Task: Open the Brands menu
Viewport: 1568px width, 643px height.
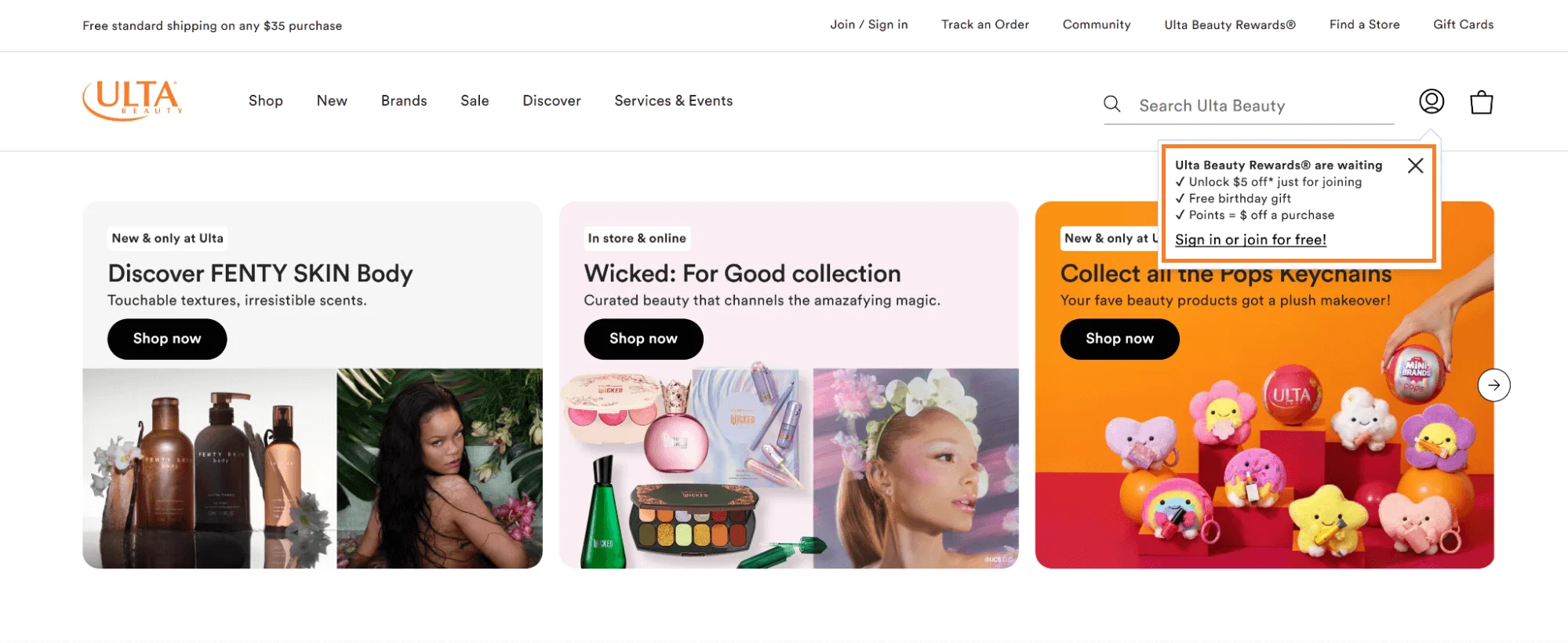Action: pyautogui.click(x=403, y=100)
